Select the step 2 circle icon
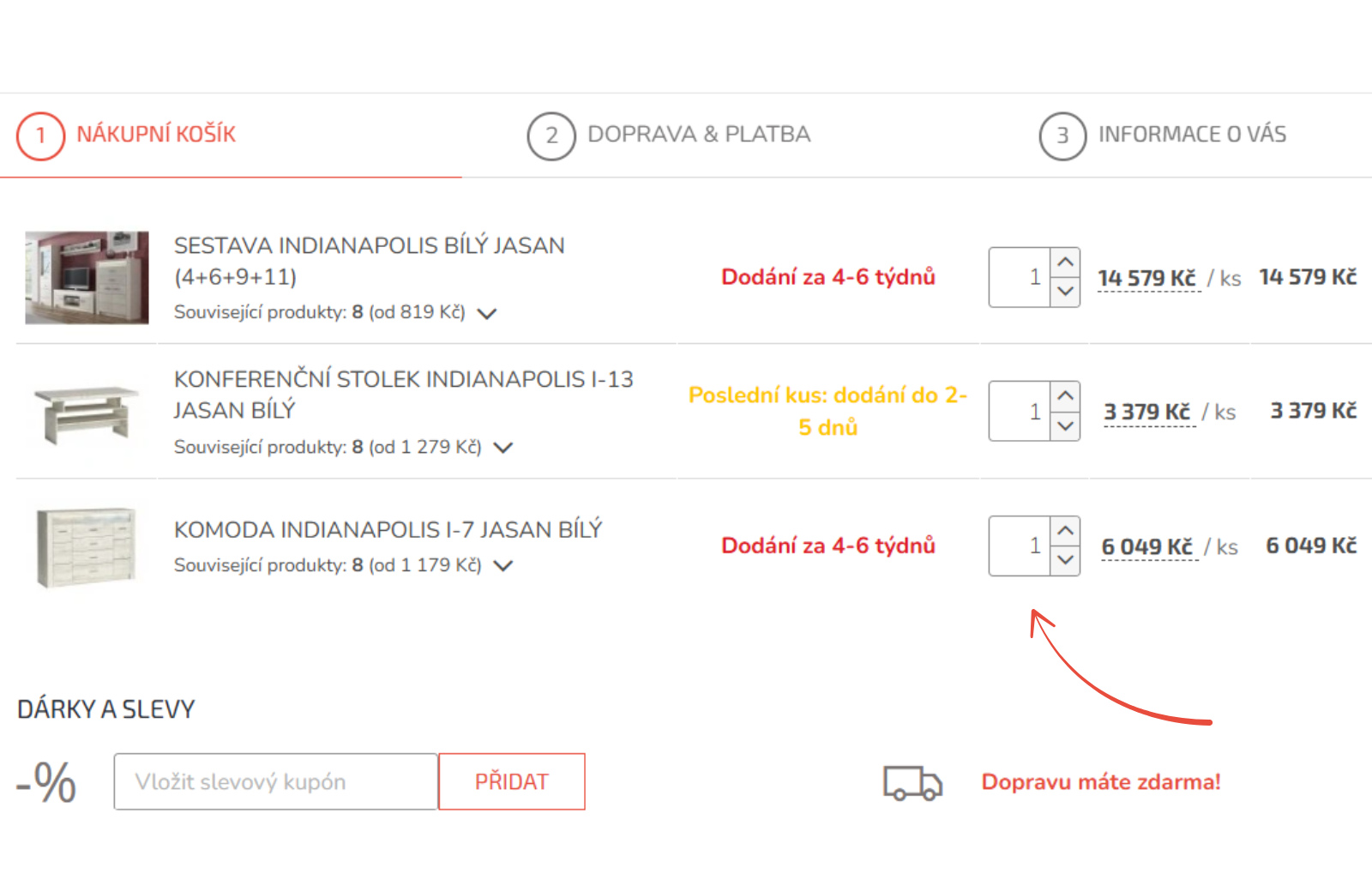Image resolution: width=1372 pixels, height=892 pixels. [x=550, y=135]
